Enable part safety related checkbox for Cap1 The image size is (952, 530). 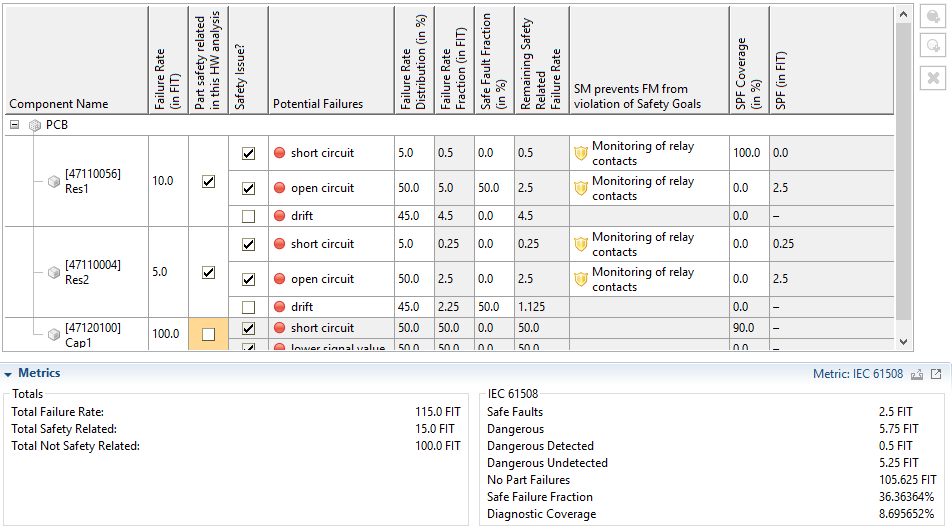(208, 335)
